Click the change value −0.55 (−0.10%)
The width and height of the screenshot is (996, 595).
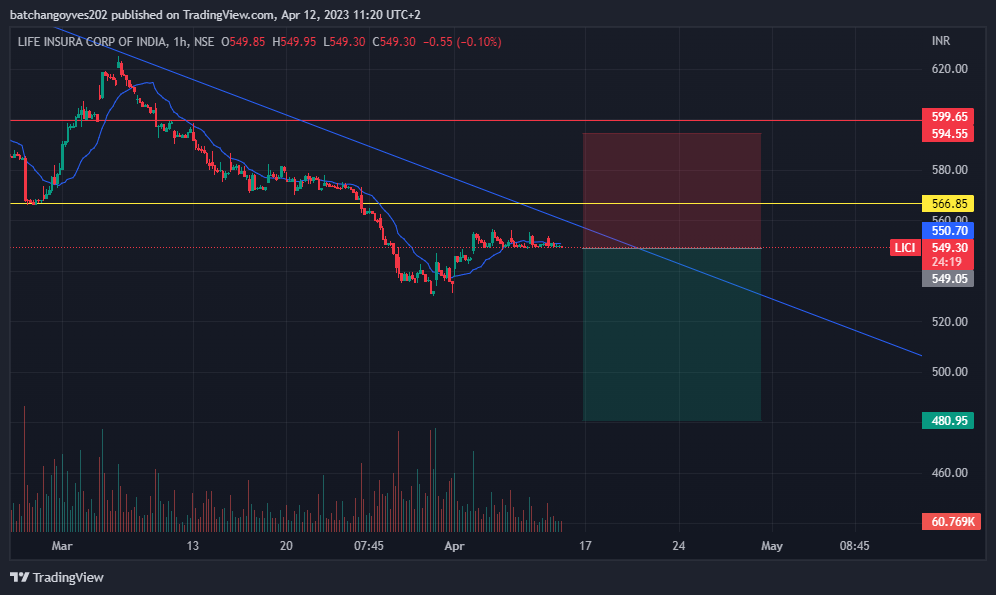[x=462, y=42]
